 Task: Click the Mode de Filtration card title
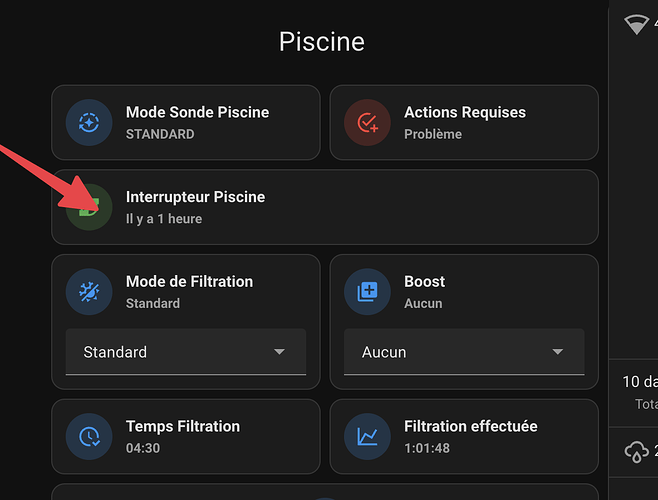tap(189, 281)
